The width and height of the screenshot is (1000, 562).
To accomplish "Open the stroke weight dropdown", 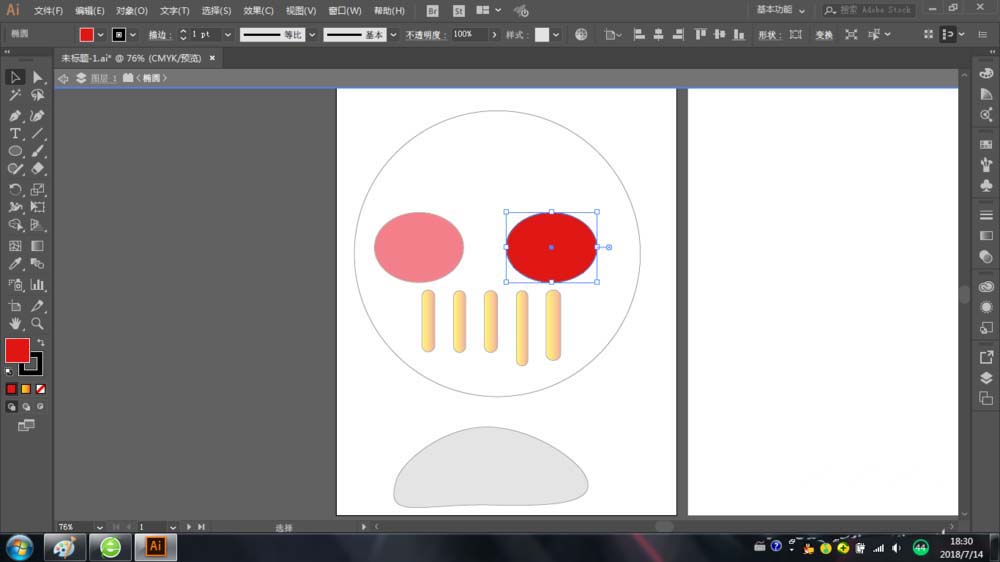I will [x=228, y=34].
